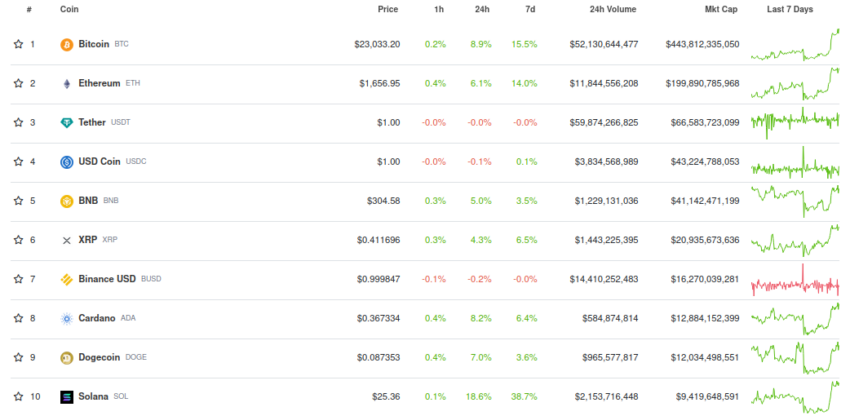Click the XRP logo icon
This screenshot has width=850, height=416.
click(x=67, y=241)
